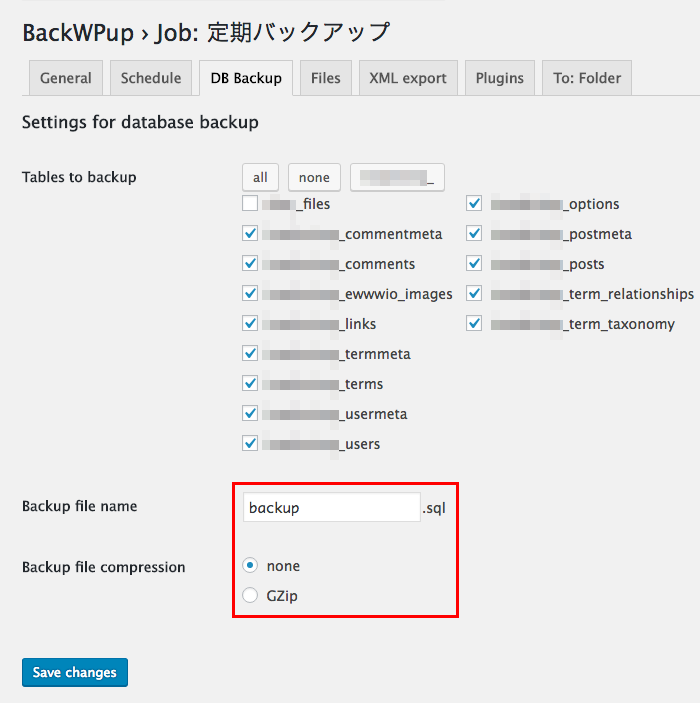This screenshot has width=700, height=703.
Task: Toggle the _terms table checkbox
Action: pos(250,383)
